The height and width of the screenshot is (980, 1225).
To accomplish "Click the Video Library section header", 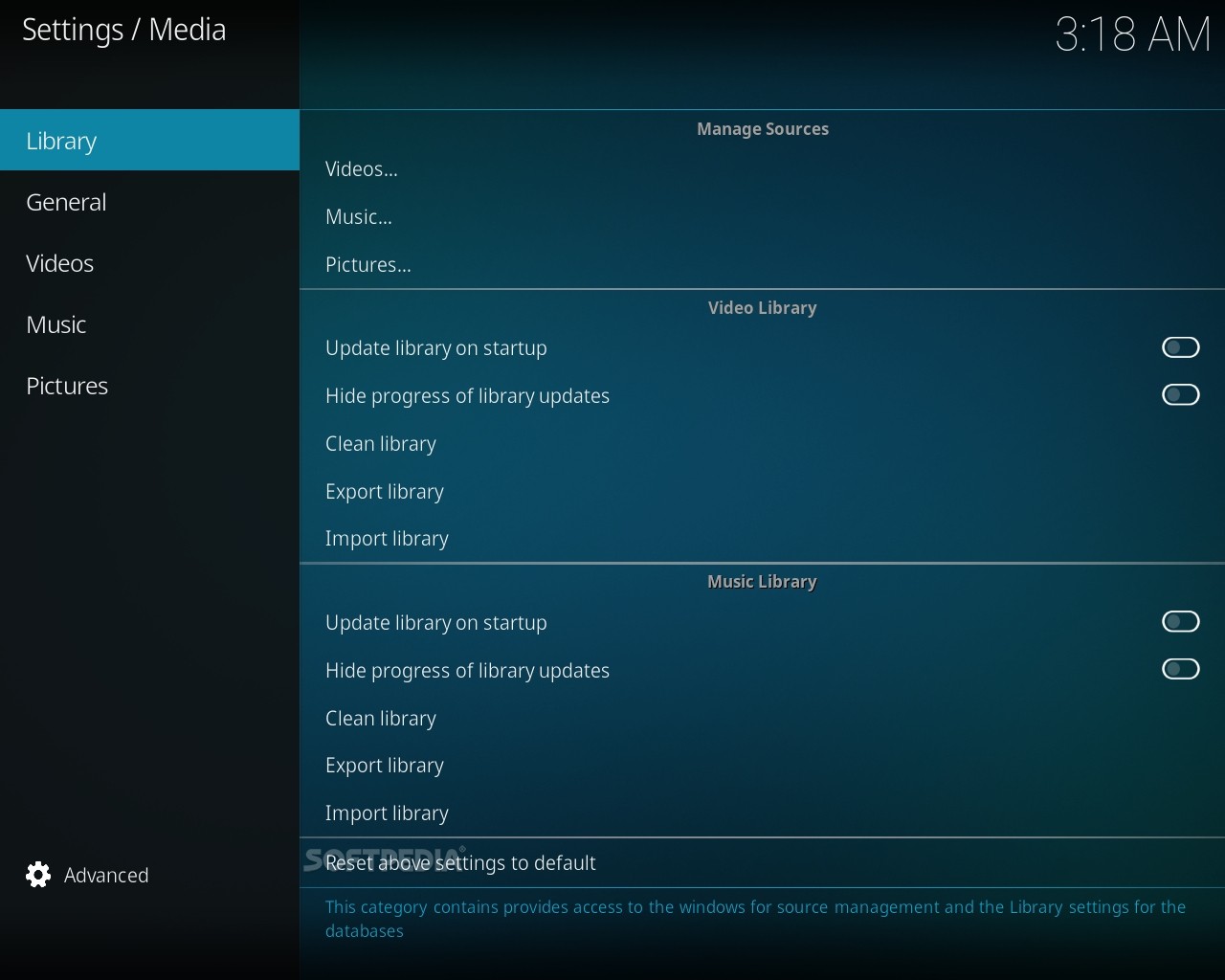I will pos(763,308).
